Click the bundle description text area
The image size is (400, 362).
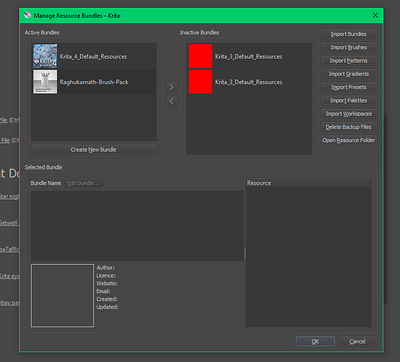137,226
